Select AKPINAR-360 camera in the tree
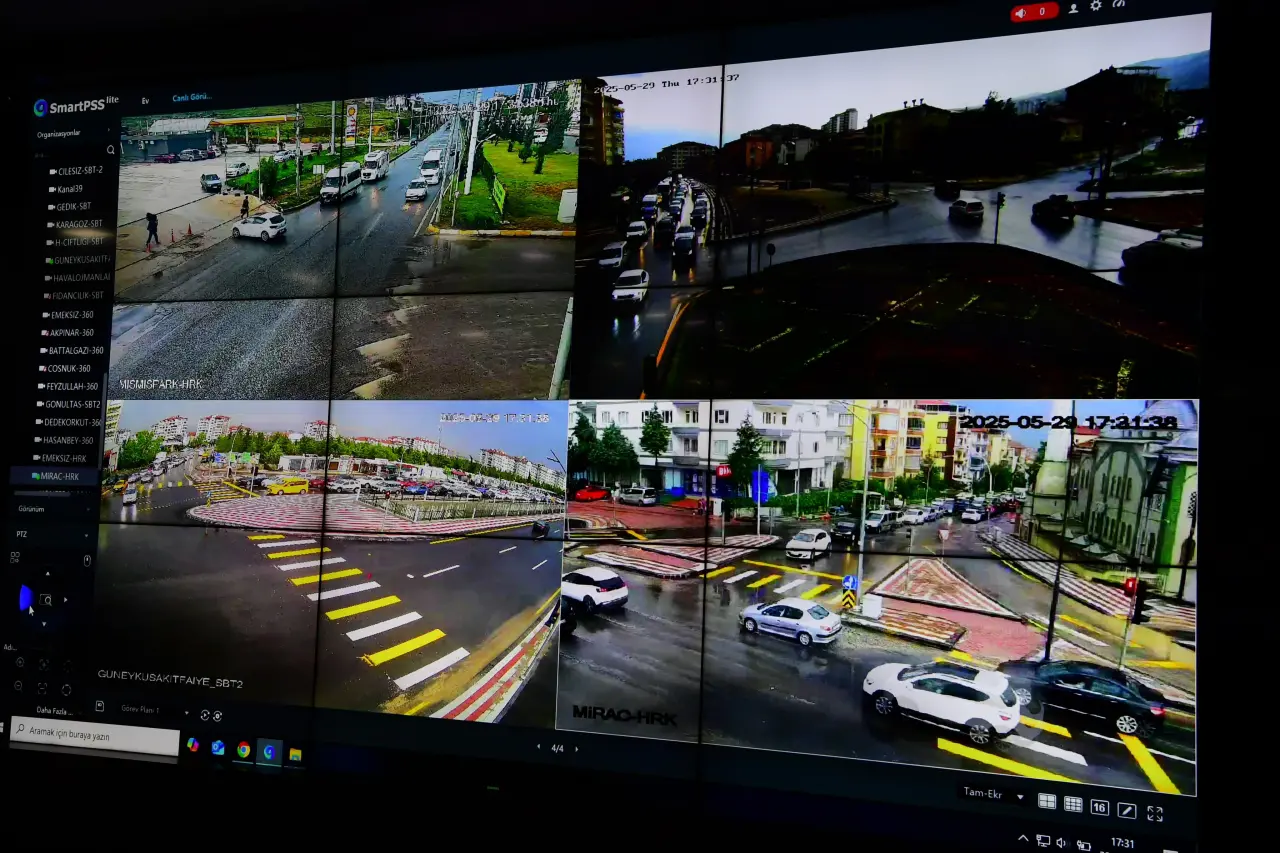1280x853 pixels. point(69,333)
